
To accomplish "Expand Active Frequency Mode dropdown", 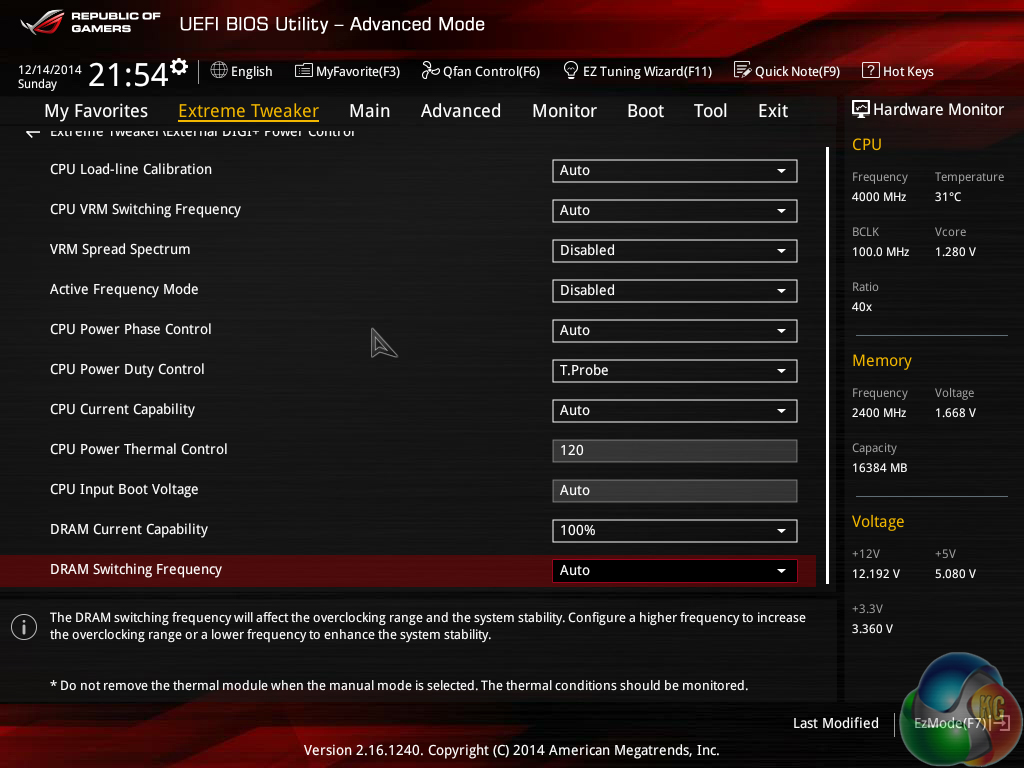I will [x=675, y=291].
